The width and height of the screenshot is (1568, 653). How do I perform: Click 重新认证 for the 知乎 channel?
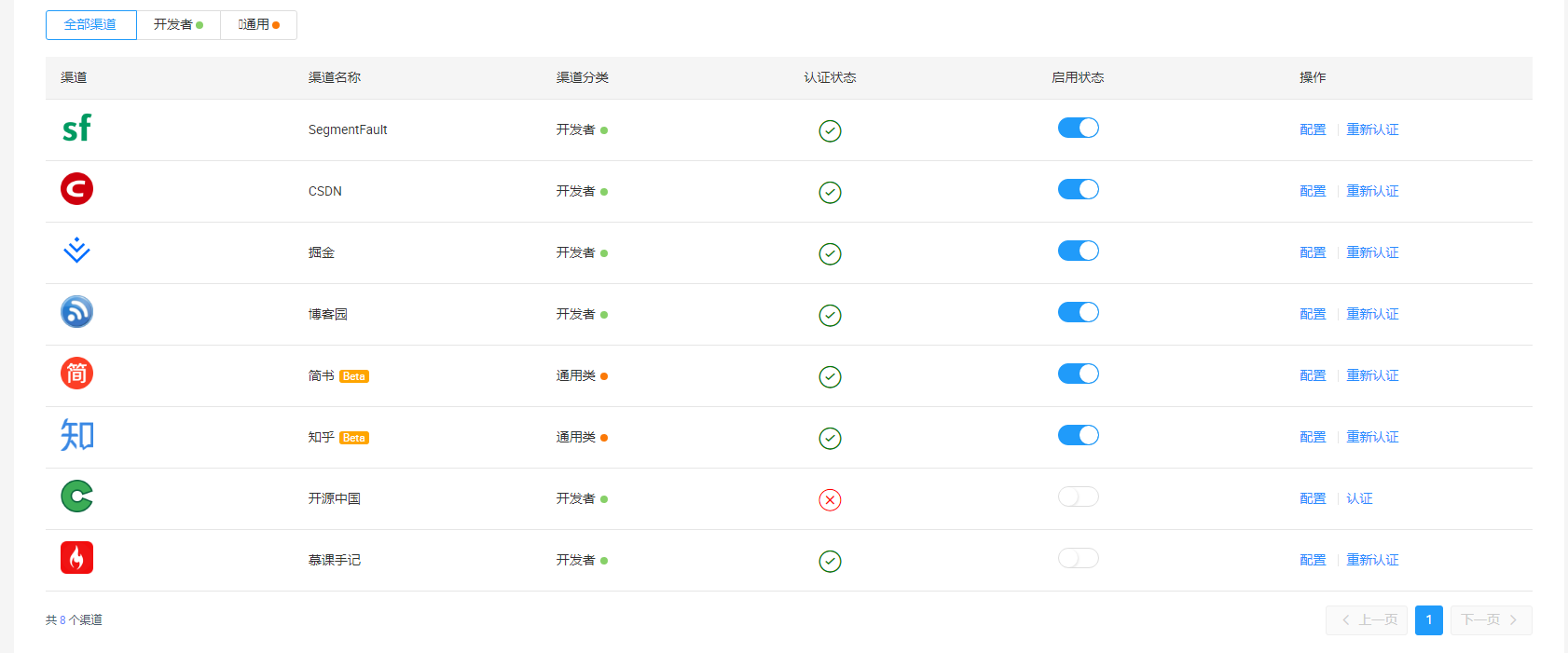pos(1372,437)
